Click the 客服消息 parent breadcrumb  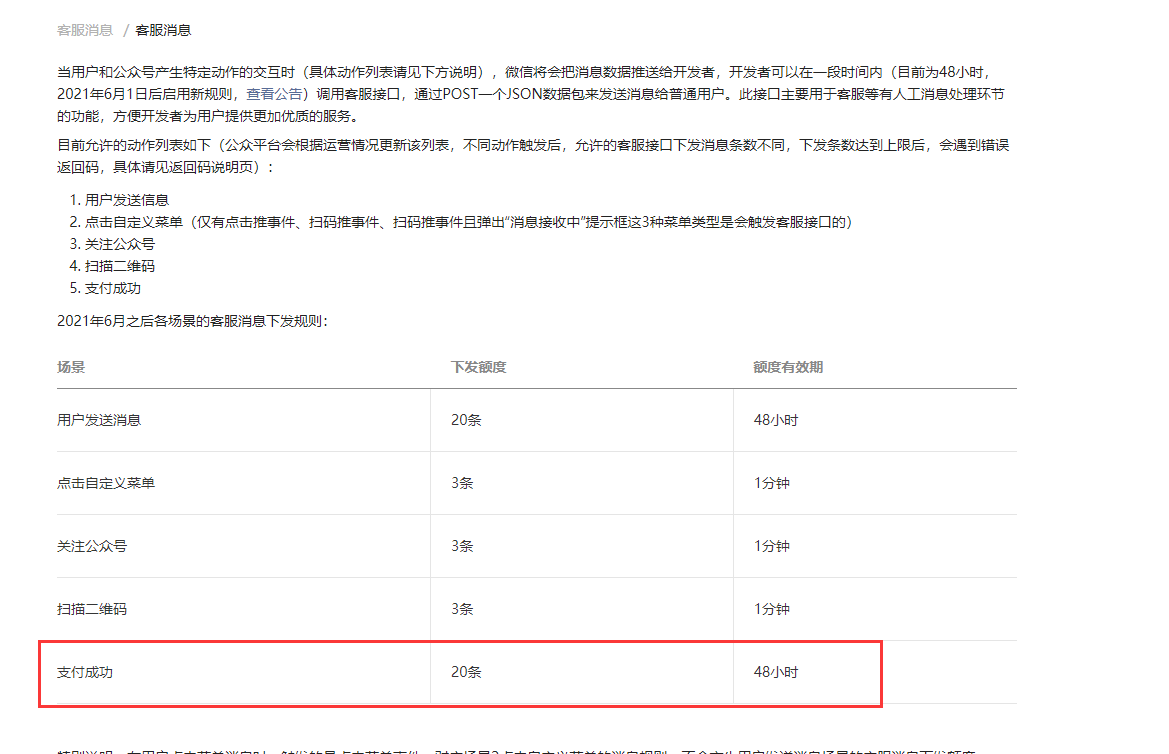85,30
